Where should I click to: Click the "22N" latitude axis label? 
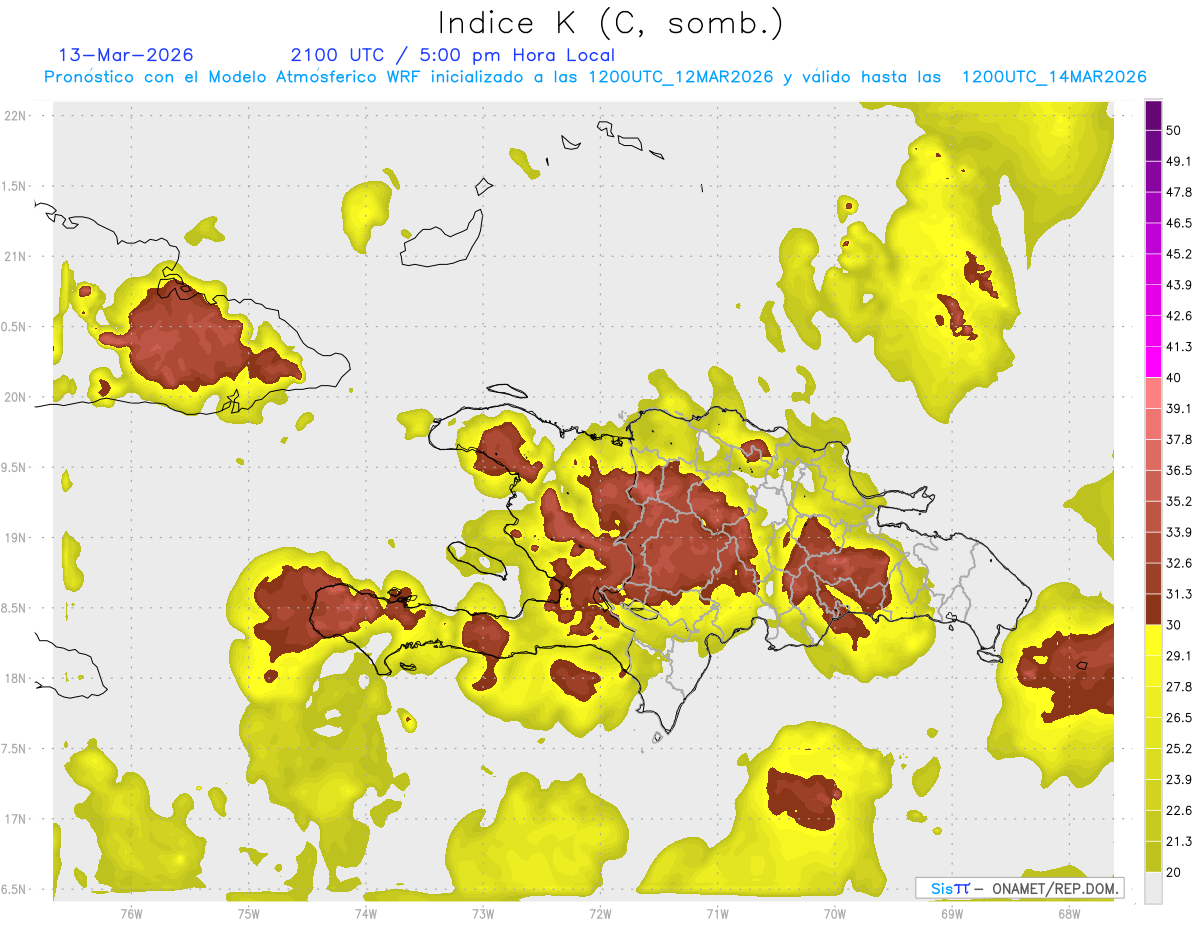pyautogui.click(x=15, y=116)
